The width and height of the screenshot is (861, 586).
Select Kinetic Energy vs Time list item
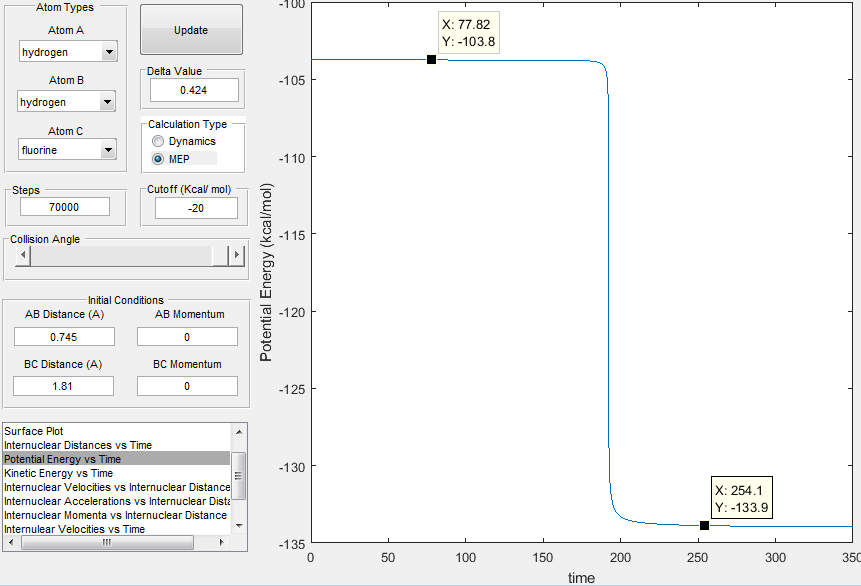click(116, 473)
